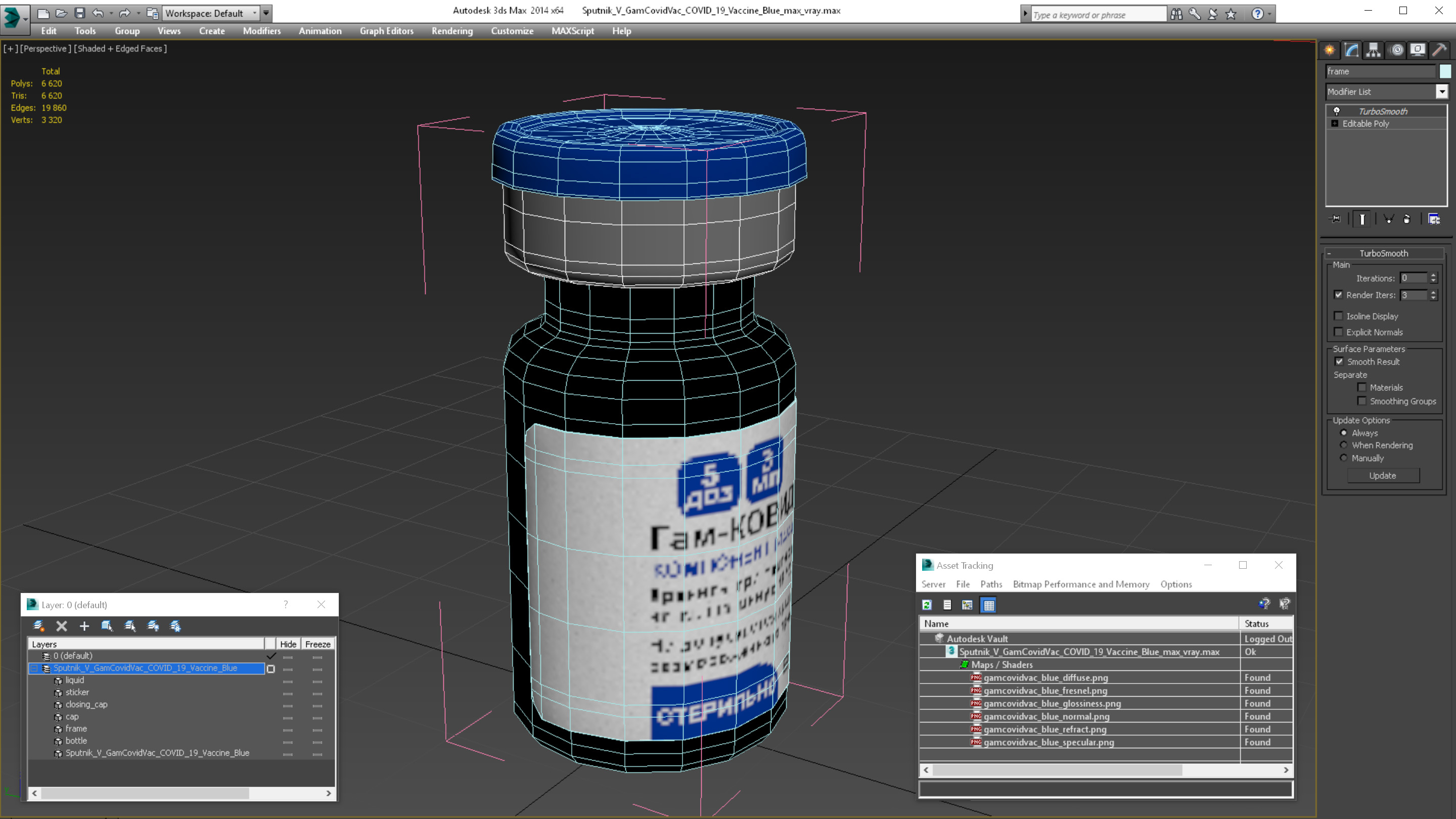Click the Update button in TurboSmooth
Image resolution: width=1456 pixels, height=819 pixels.
pos(1383,475)
